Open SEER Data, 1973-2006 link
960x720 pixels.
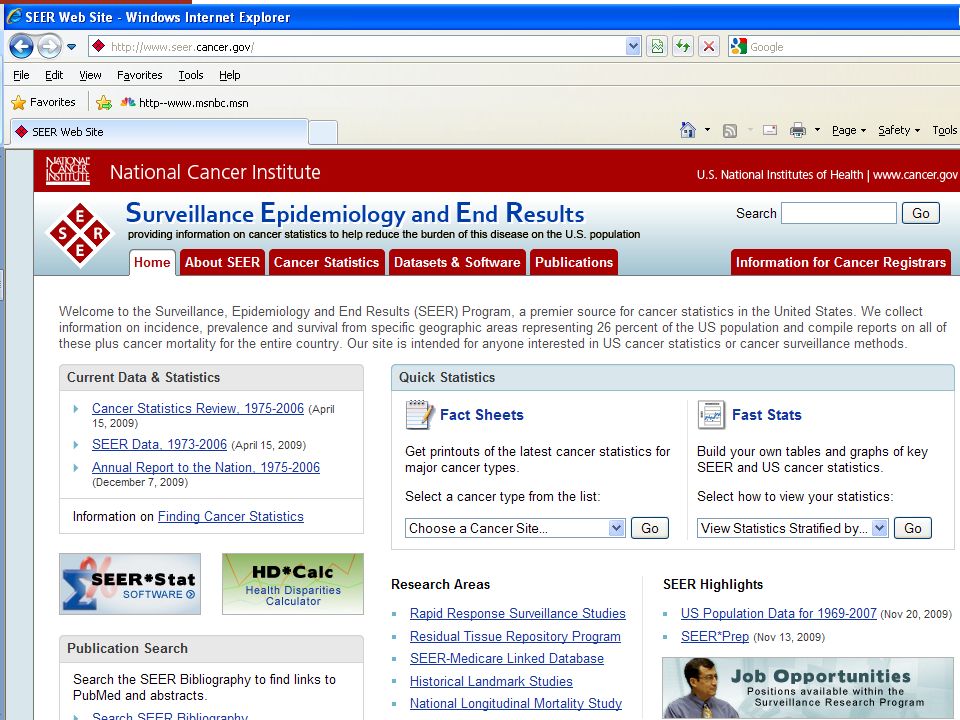coord(159,444)
